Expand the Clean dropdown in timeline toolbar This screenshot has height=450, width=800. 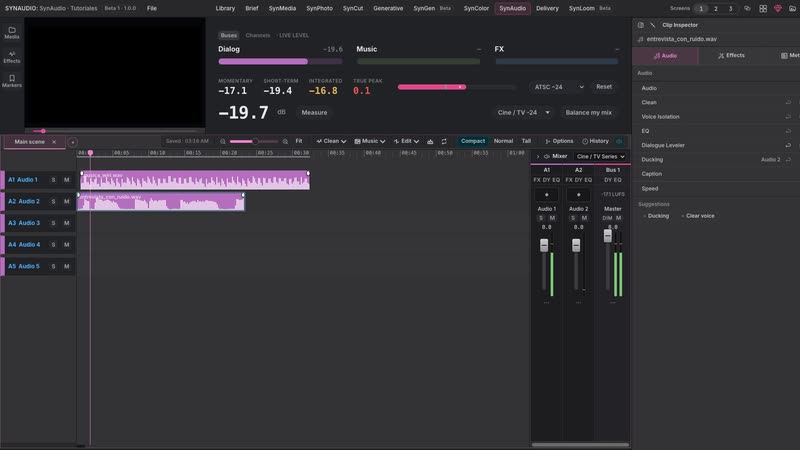coord(331,141)
